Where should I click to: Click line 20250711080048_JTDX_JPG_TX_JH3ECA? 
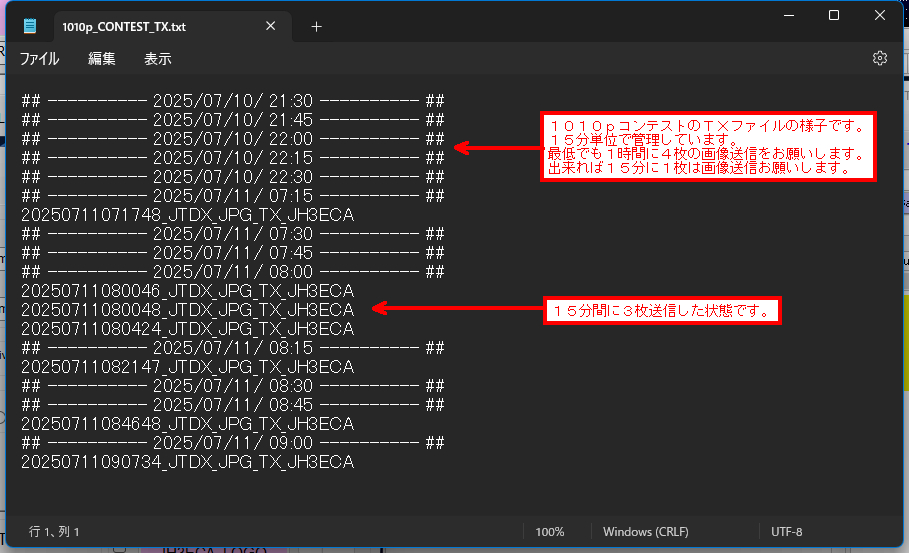[x=187, y=310]
